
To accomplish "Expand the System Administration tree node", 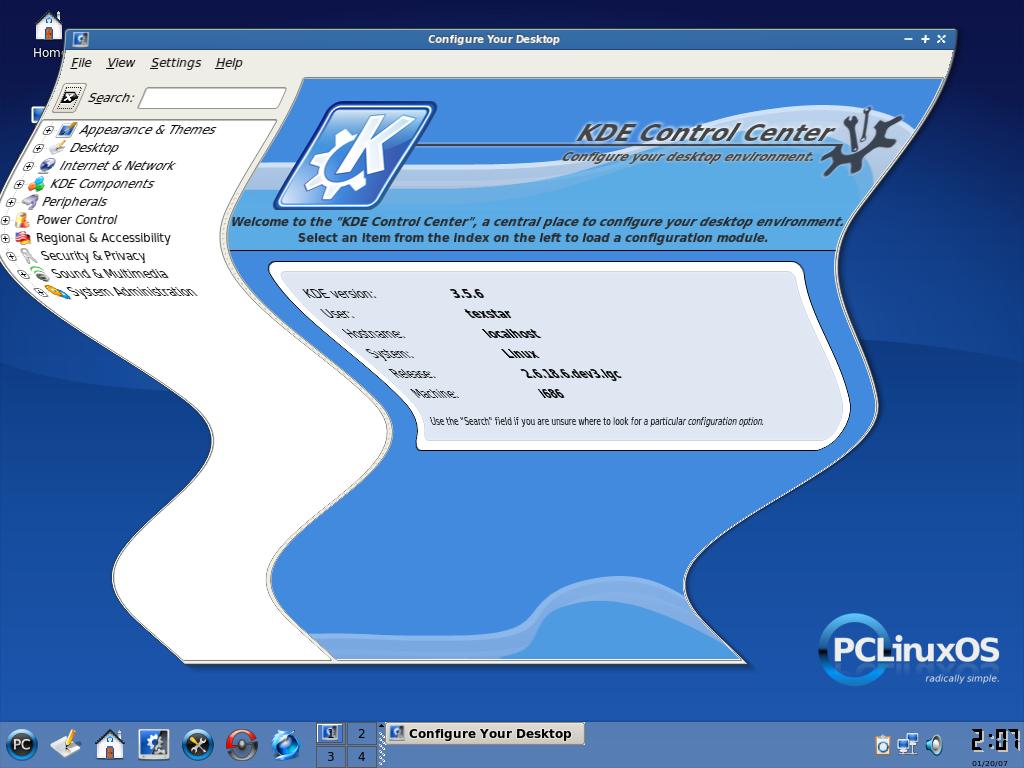I will (x=39, y=292).
